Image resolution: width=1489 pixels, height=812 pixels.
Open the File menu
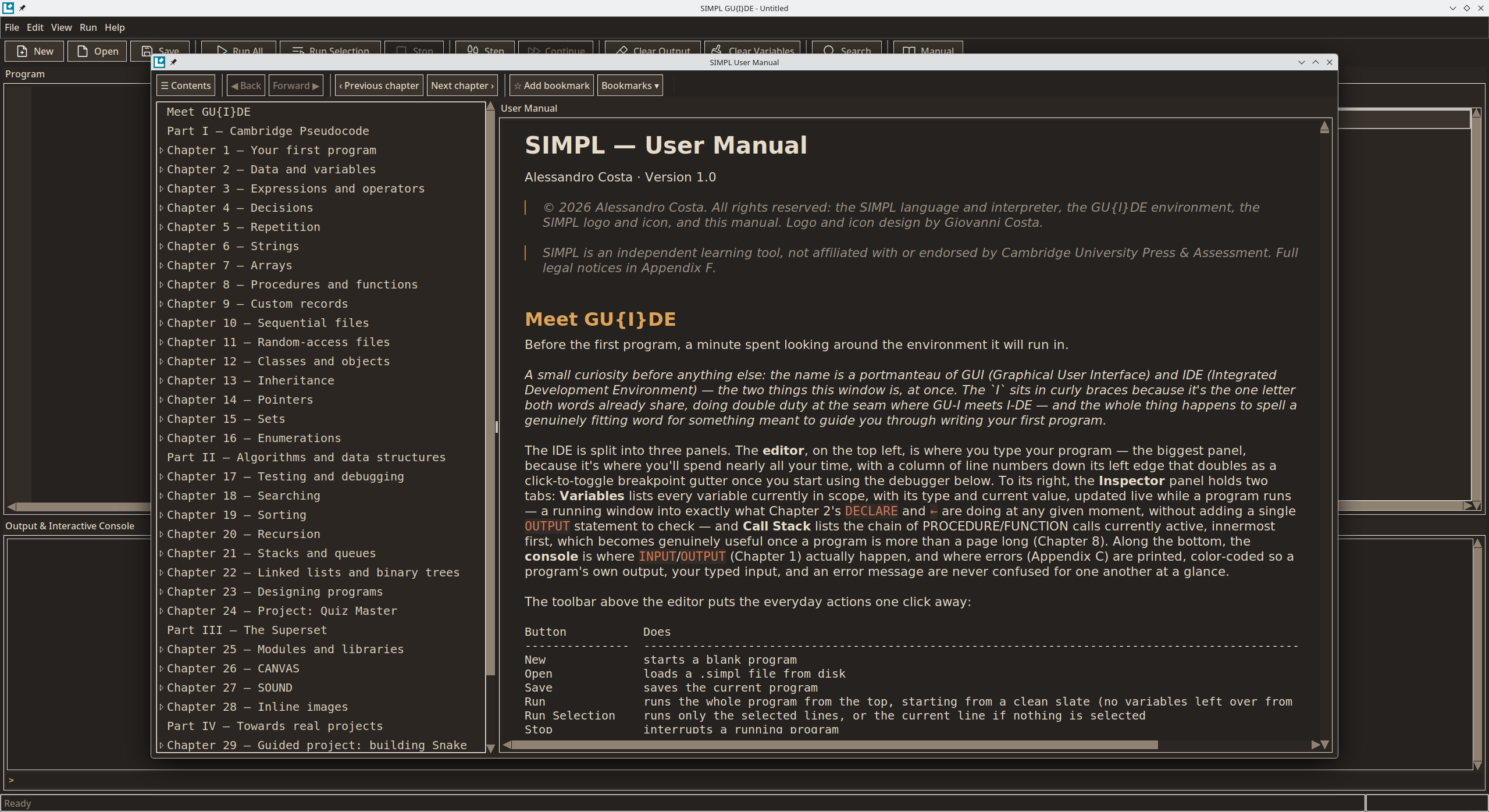[12, 27]
